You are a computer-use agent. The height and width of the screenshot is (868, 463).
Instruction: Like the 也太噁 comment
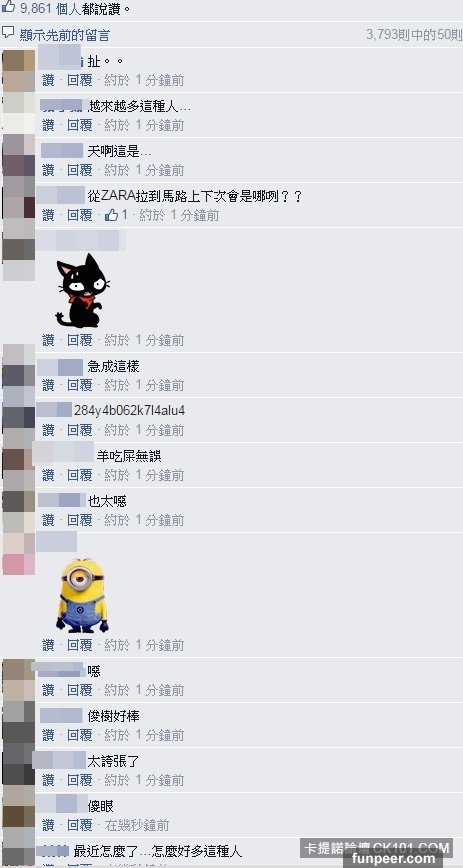pos(48,520)
